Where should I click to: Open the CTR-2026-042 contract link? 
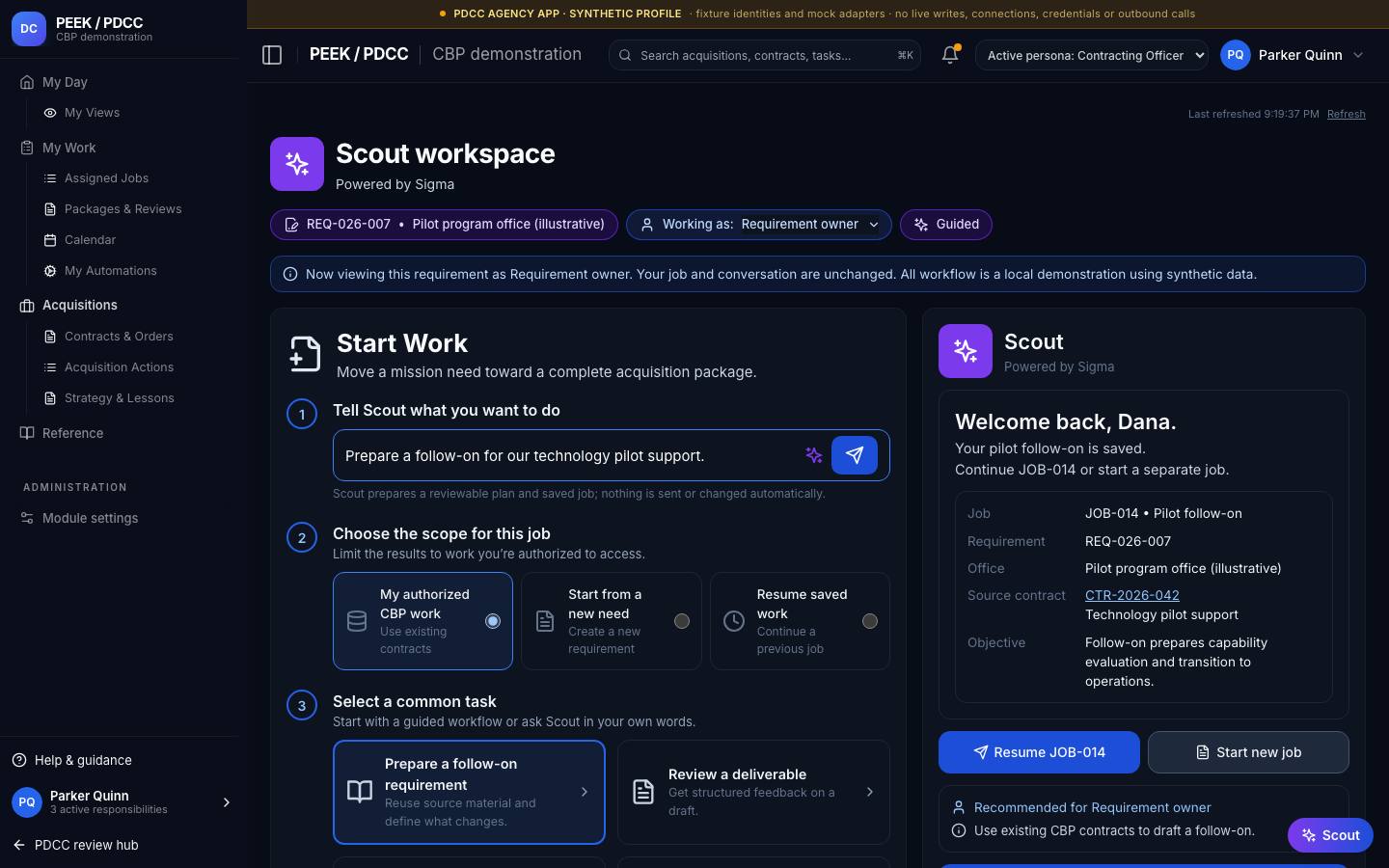1132,595
